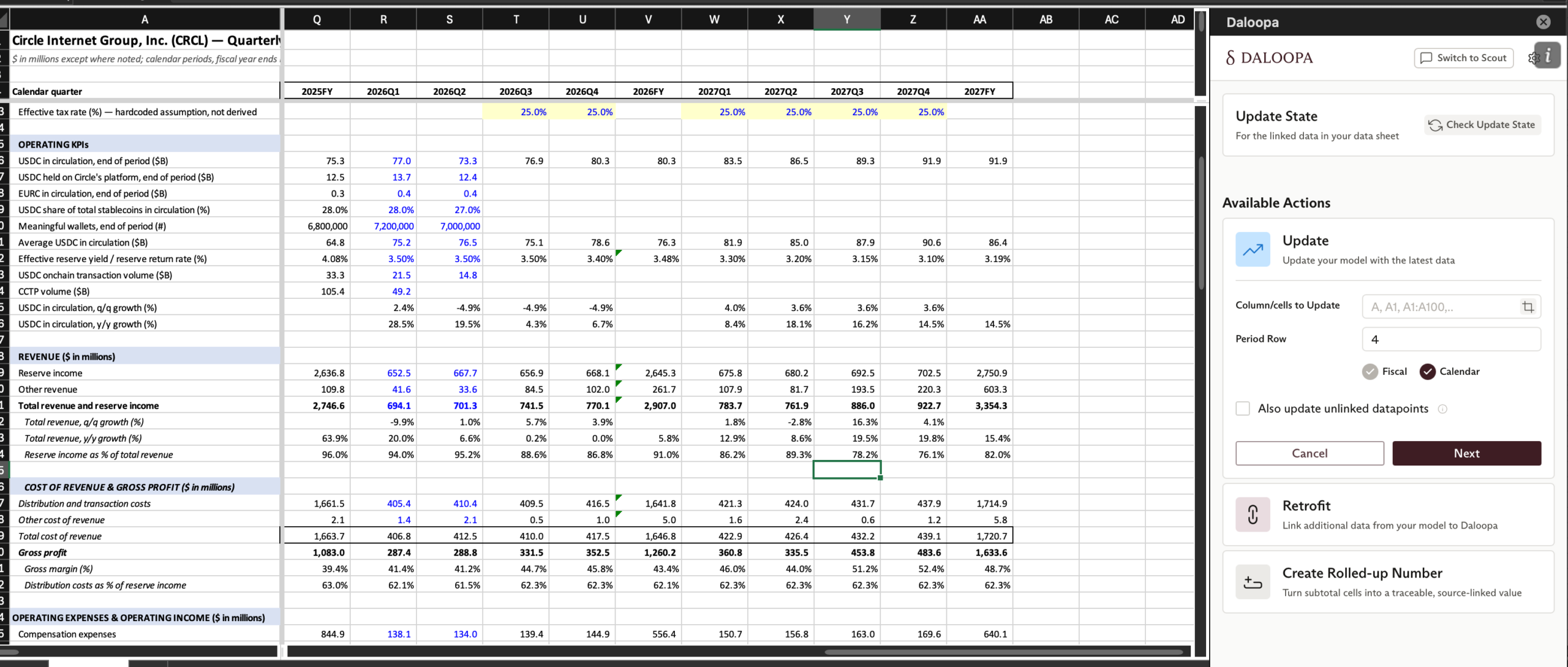1568x667 pixels.
Task: Click CCTP volume value 105.4
Action: 333,292
